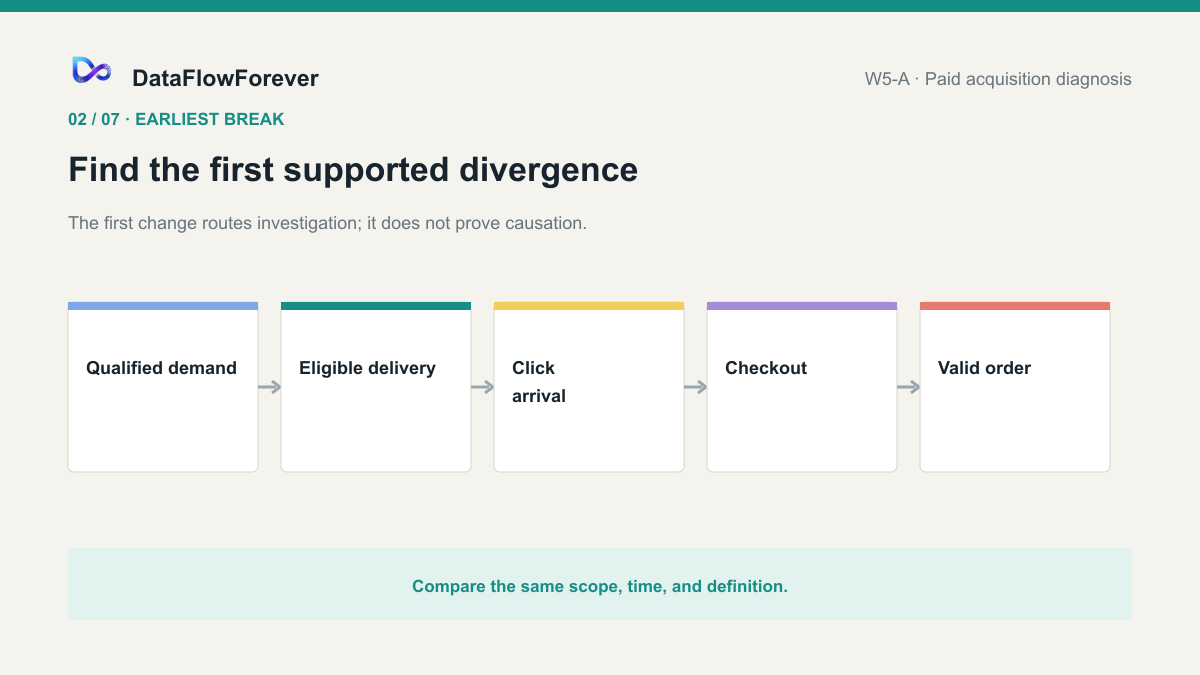The width and height of the screenshot is (1200, 675).
Task: Click the arrow between Qualified demand and Eligible delivery
Action: (x=270, y=387)
